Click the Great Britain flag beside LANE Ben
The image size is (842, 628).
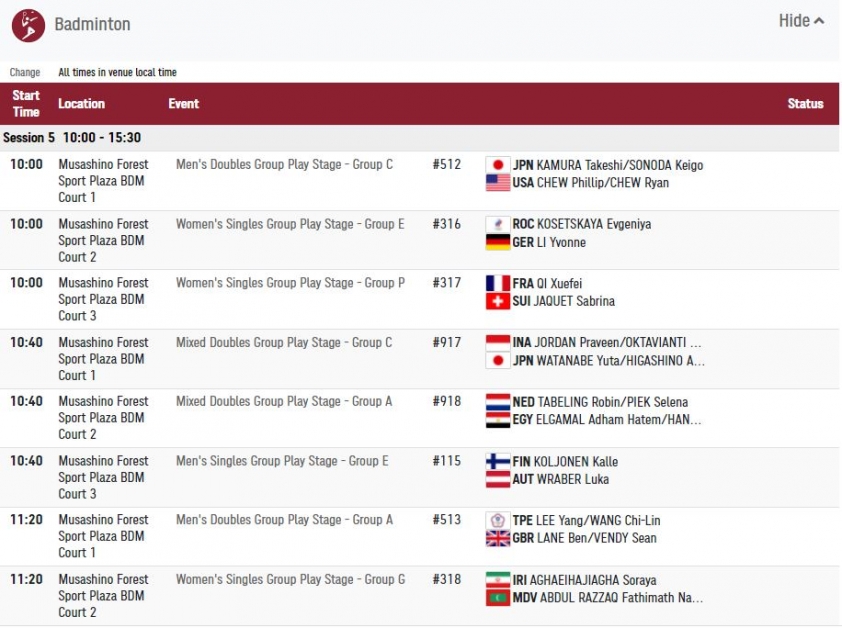click(498, 538)
